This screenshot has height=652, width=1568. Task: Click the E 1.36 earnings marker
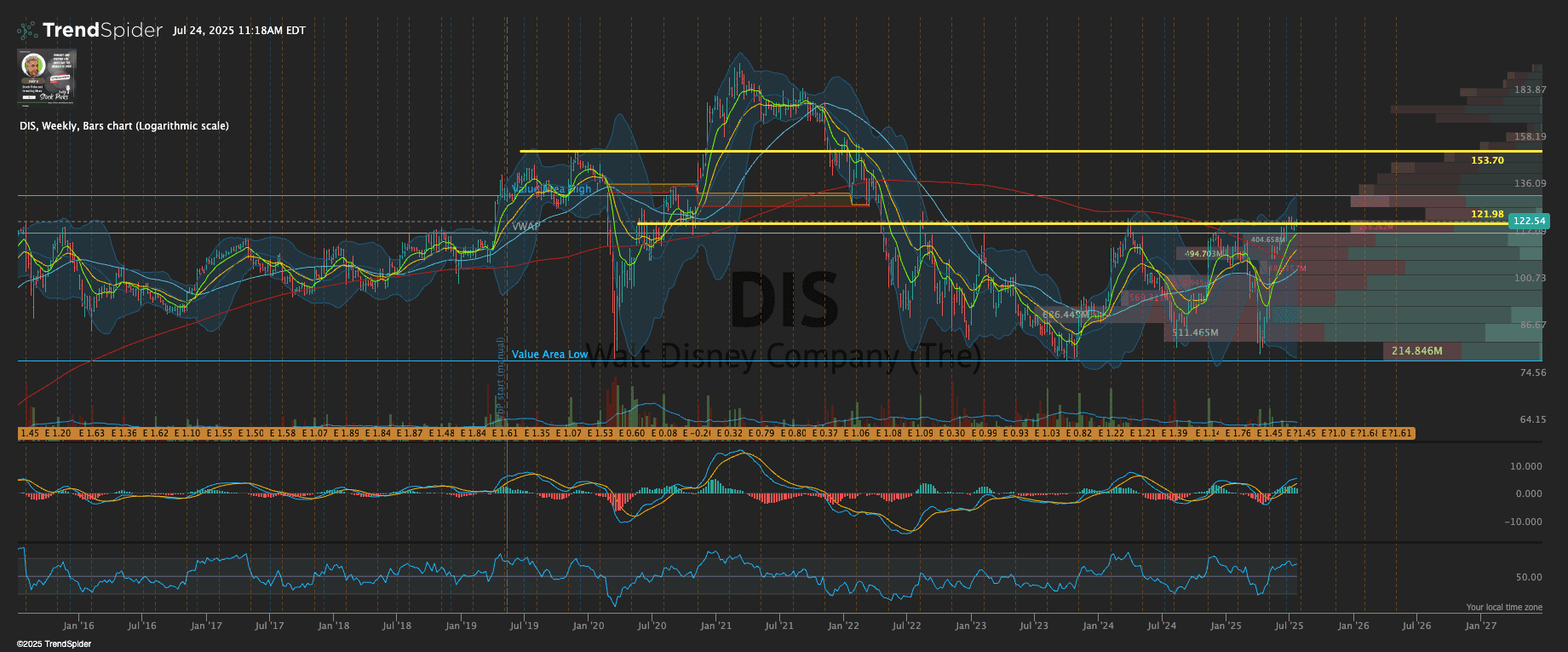coord(123,433)
